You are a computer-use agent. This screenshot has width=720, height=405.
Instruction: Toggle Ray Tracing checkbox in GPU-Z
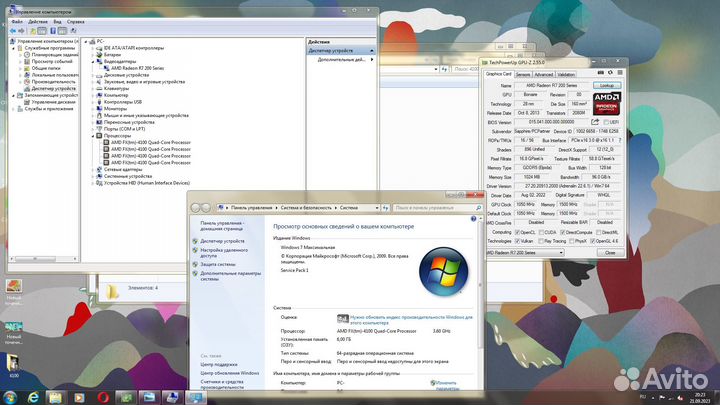pos(541,241)
